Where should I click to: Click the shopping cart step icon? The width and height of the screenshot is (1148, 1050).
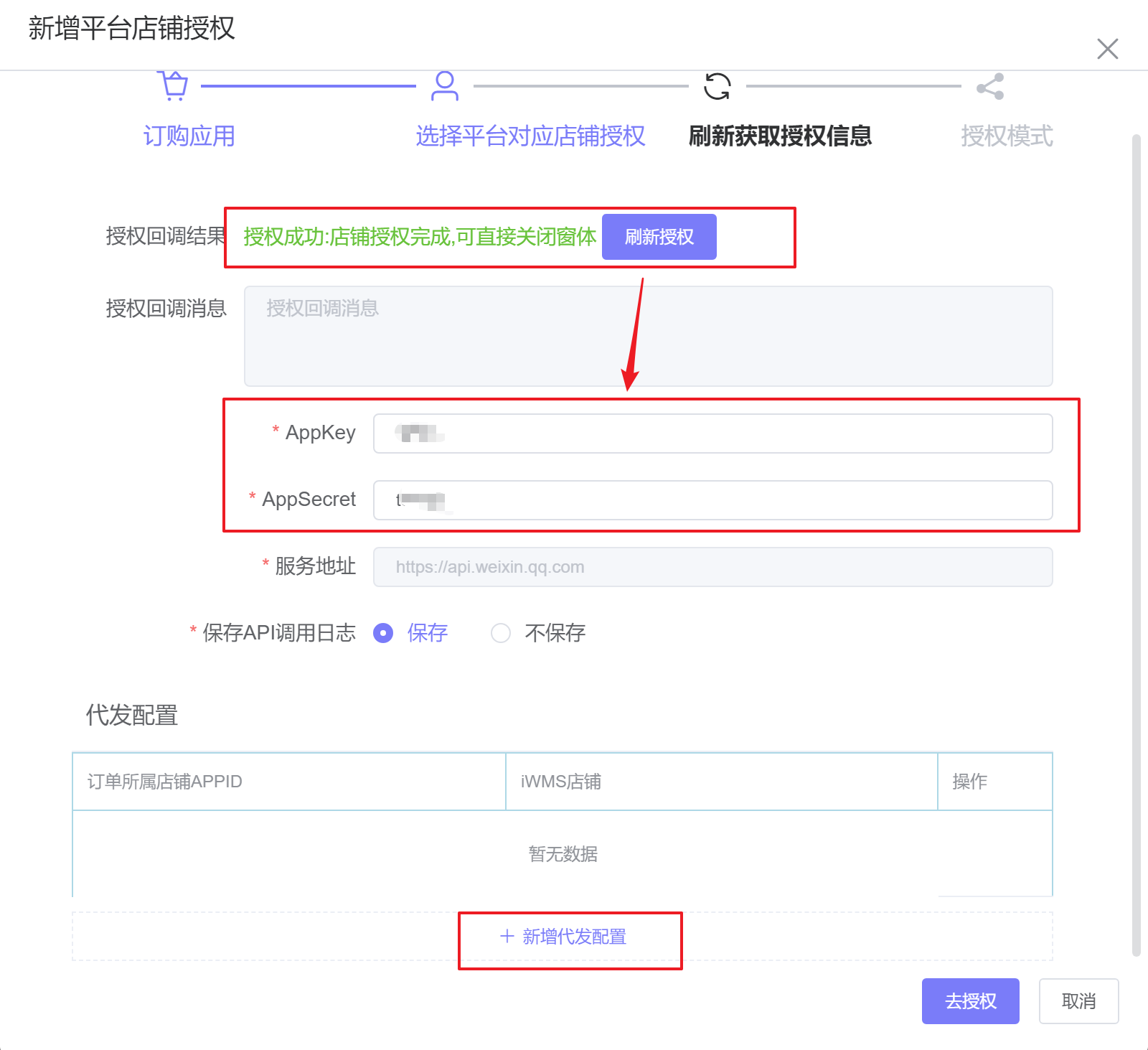tap(174, 85)
